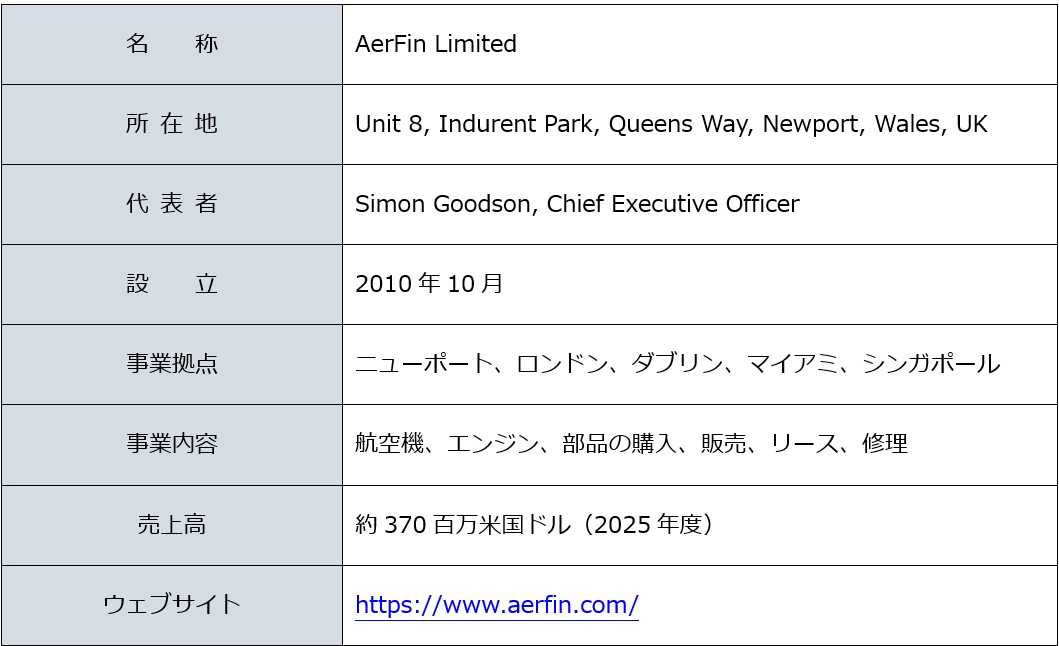Screen dimensions: 1059x646
Task: Click the 事業拠点 label cell
Action: click(x=172, y=364)
